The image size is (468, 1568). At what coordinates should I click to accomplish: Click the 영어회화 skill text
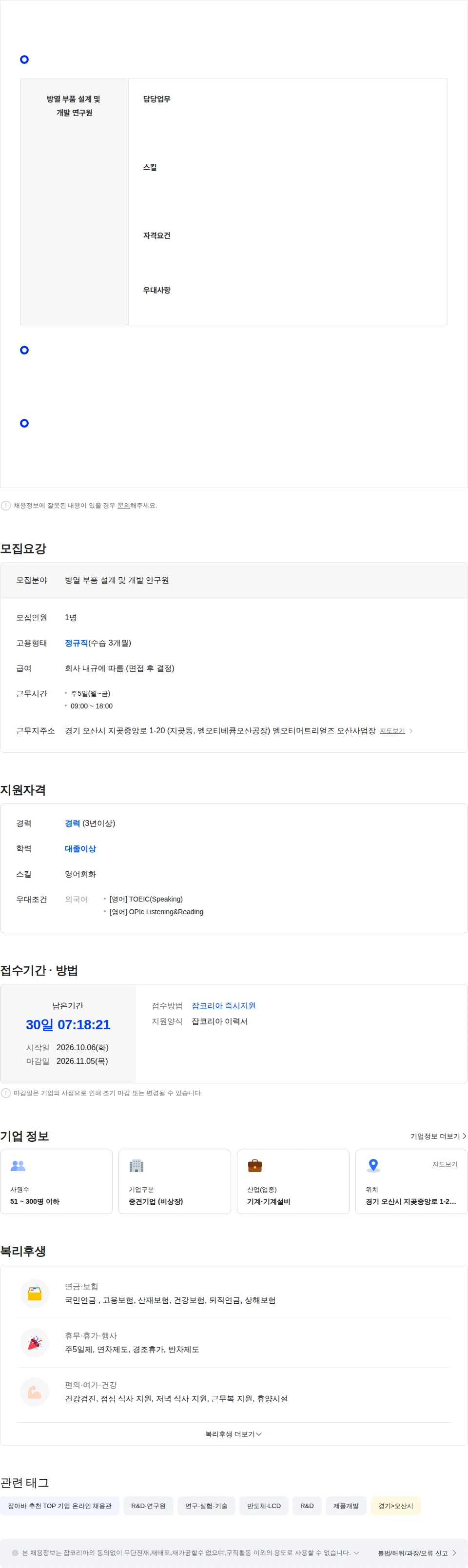[x=80, y=874]
